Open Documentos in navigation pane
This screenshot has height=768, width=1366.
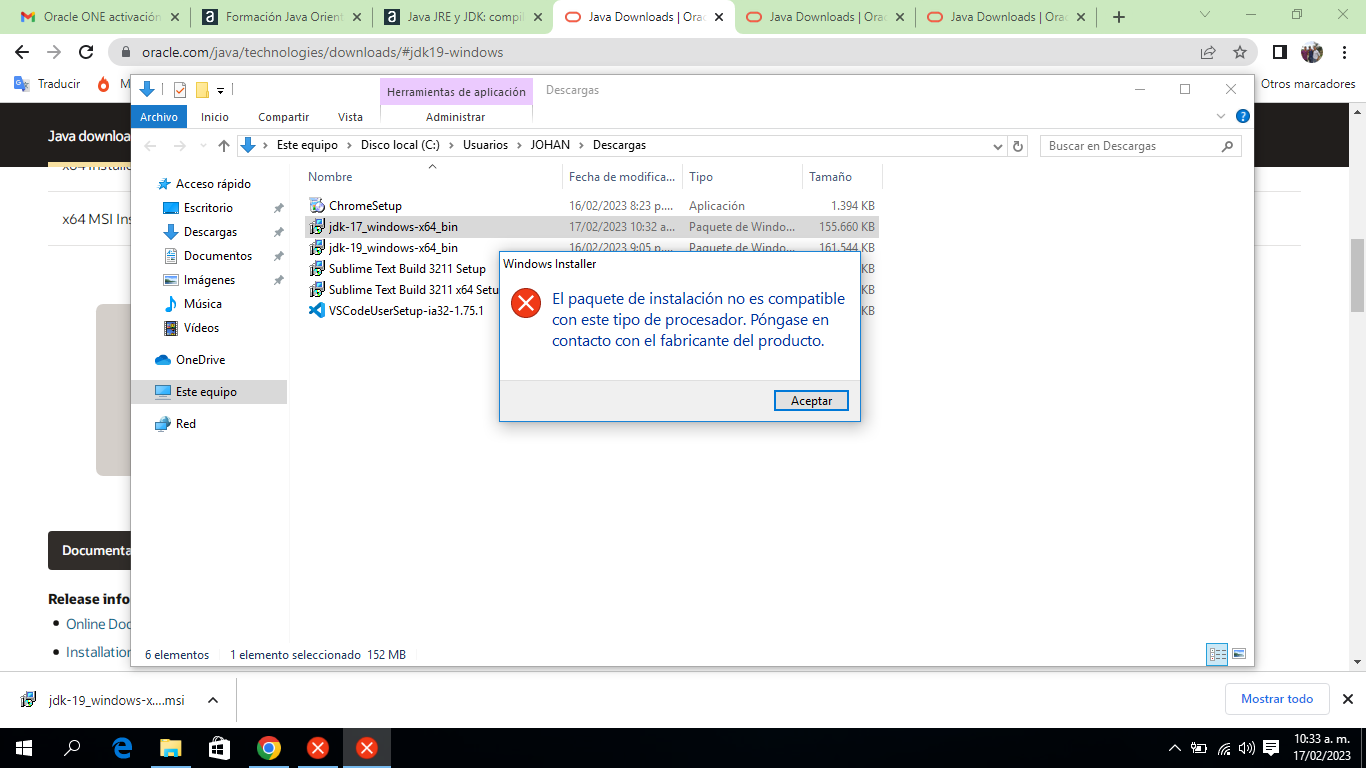217,256
